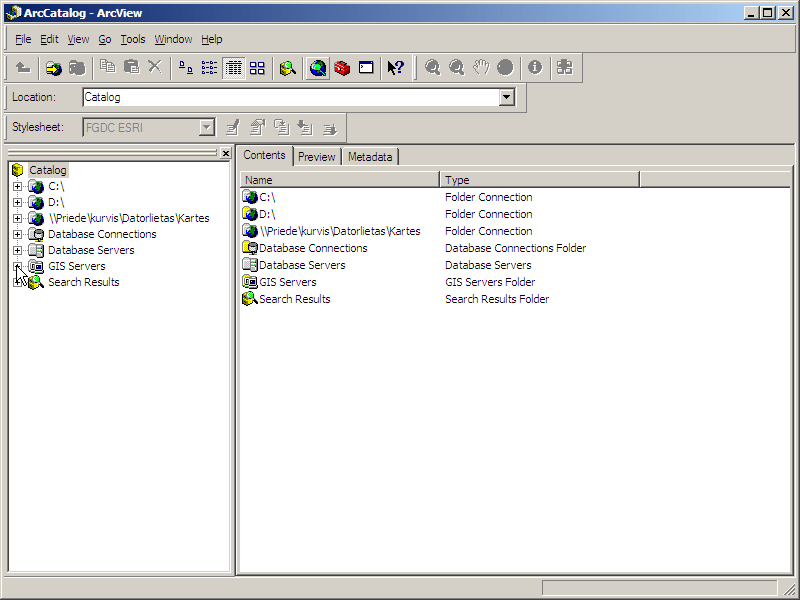Click the Full Extent globe icon
Screen dimensions: 800x600
(505, 67)
